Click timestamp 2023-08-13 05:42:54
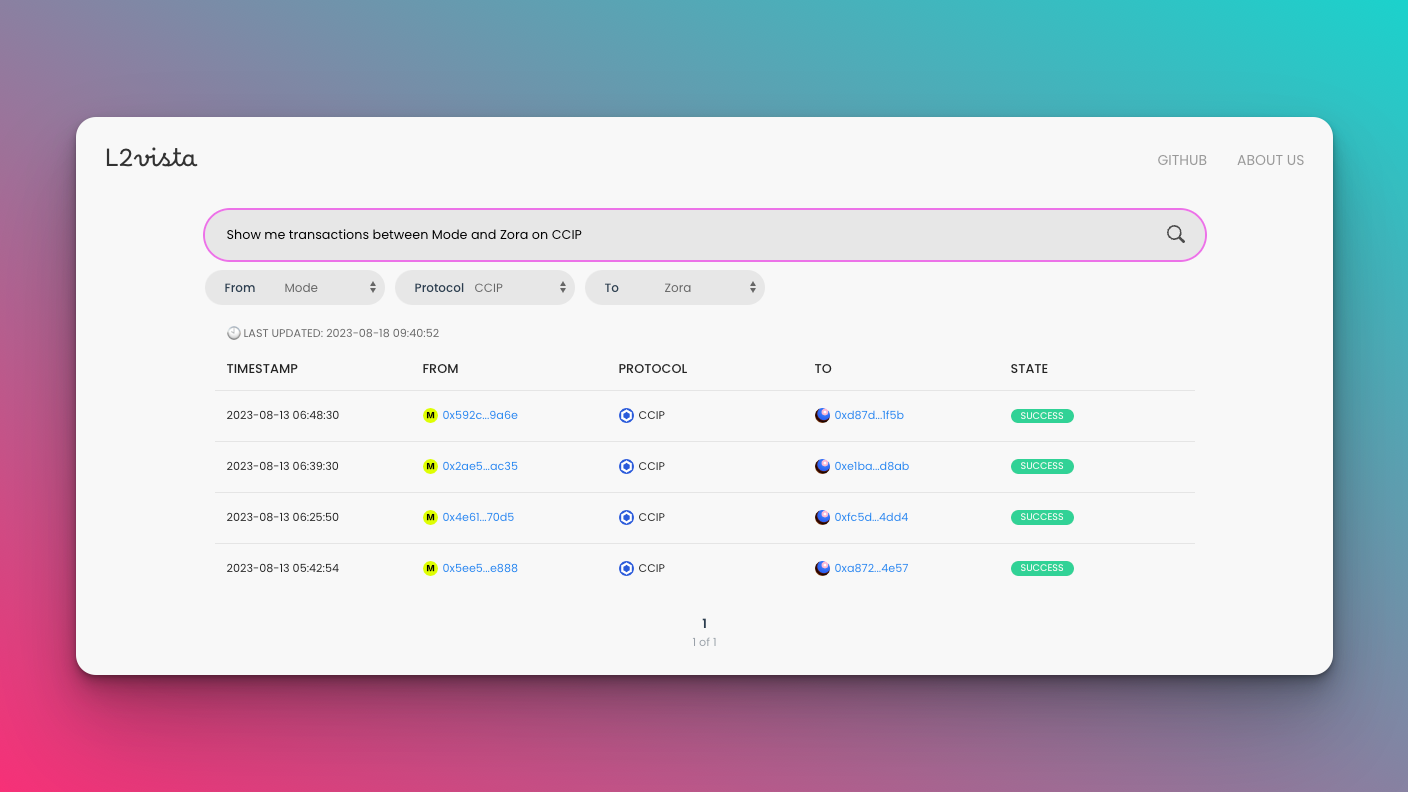Screen dimensions: 1408x792 (283, 568)
